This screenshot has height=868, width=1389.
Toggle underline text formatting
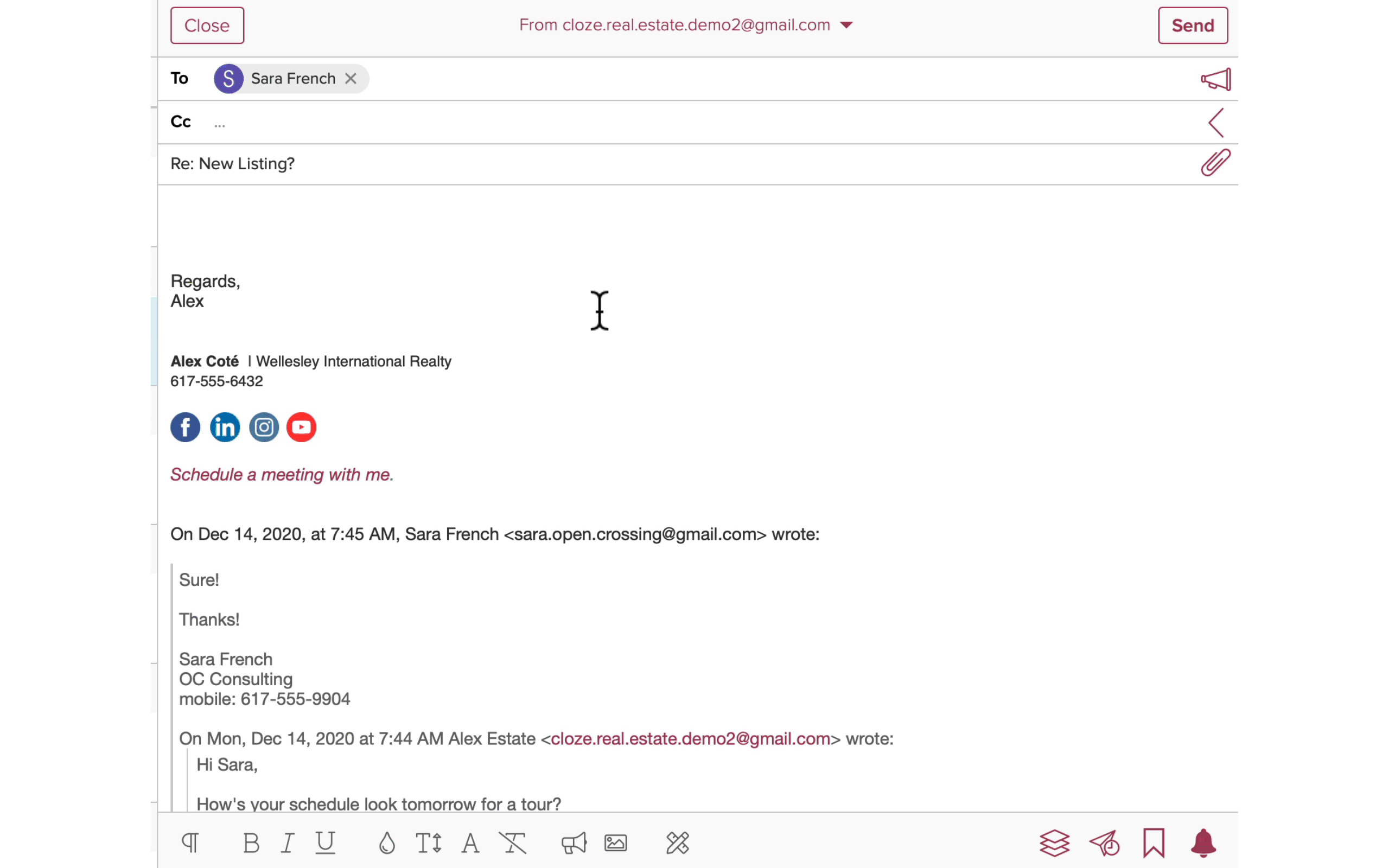(325, 842)
